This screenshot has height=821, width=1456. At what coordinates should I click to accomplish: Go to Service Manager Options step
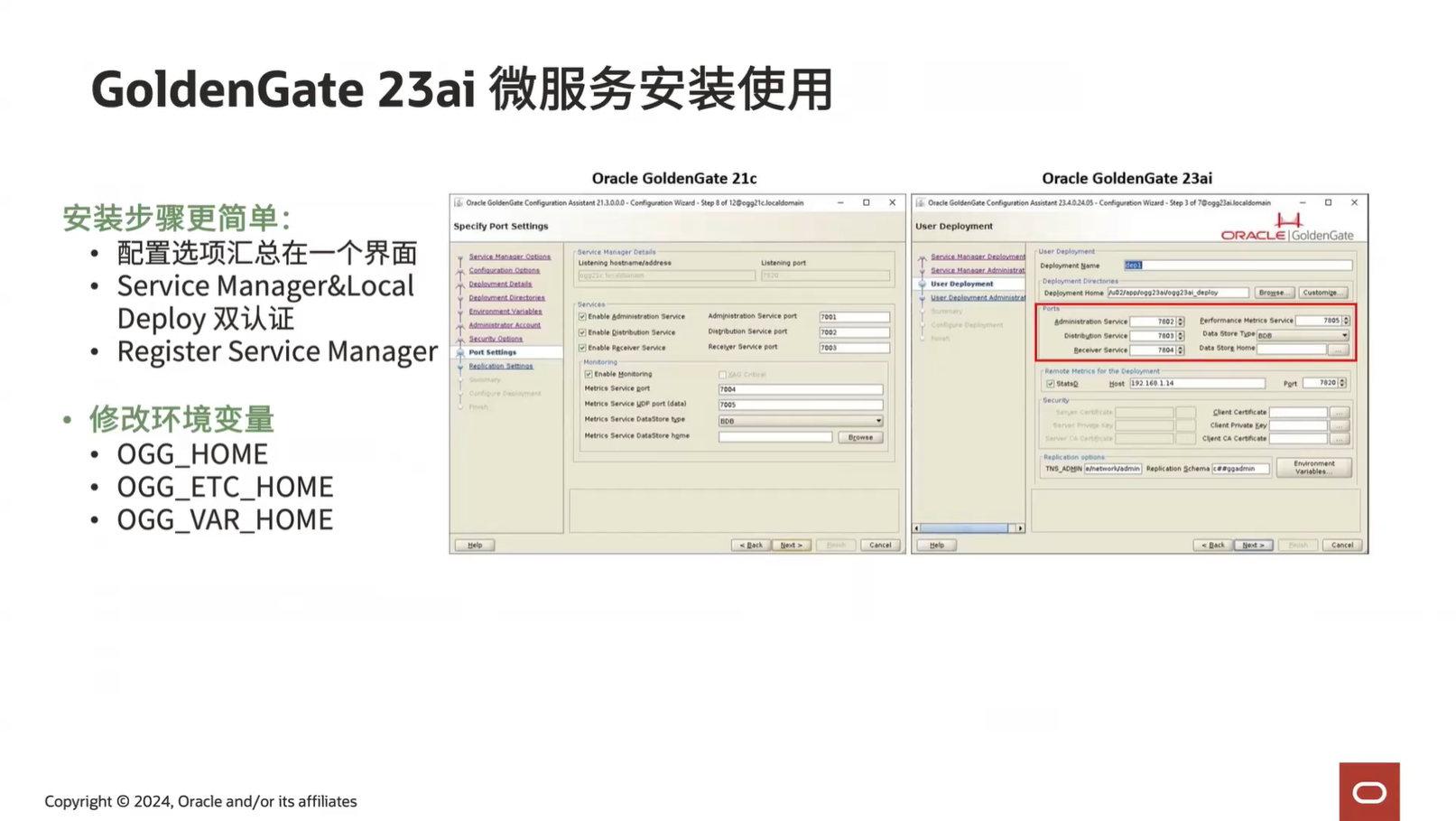tap(509, 257)
